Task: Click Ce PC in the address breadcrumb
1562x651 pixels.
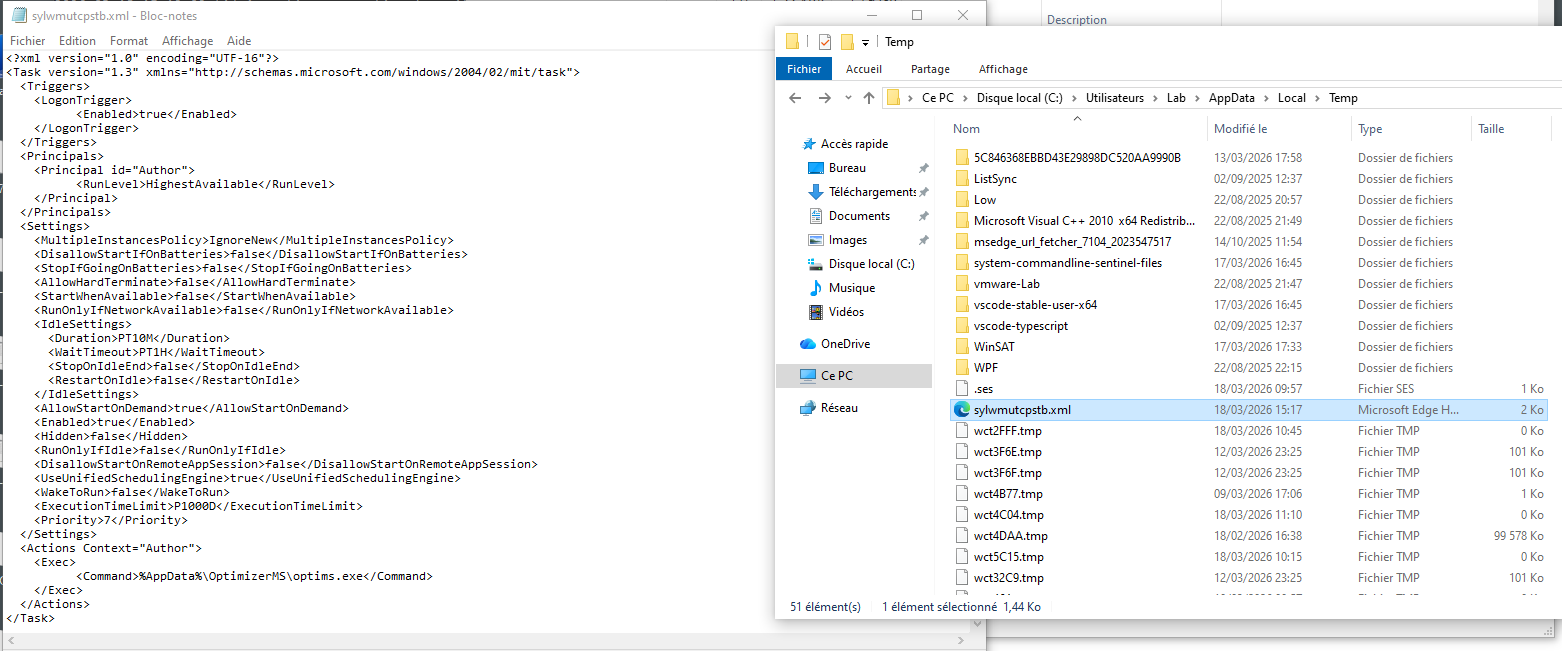Action: point(938,98)
